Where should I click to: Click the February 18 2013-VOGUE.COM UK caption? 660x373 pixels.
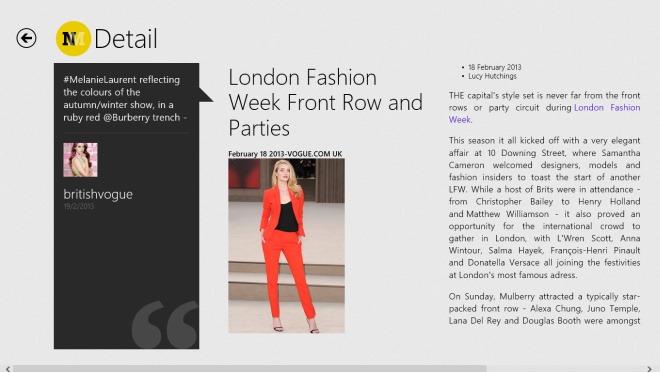[x=285, y=154]
